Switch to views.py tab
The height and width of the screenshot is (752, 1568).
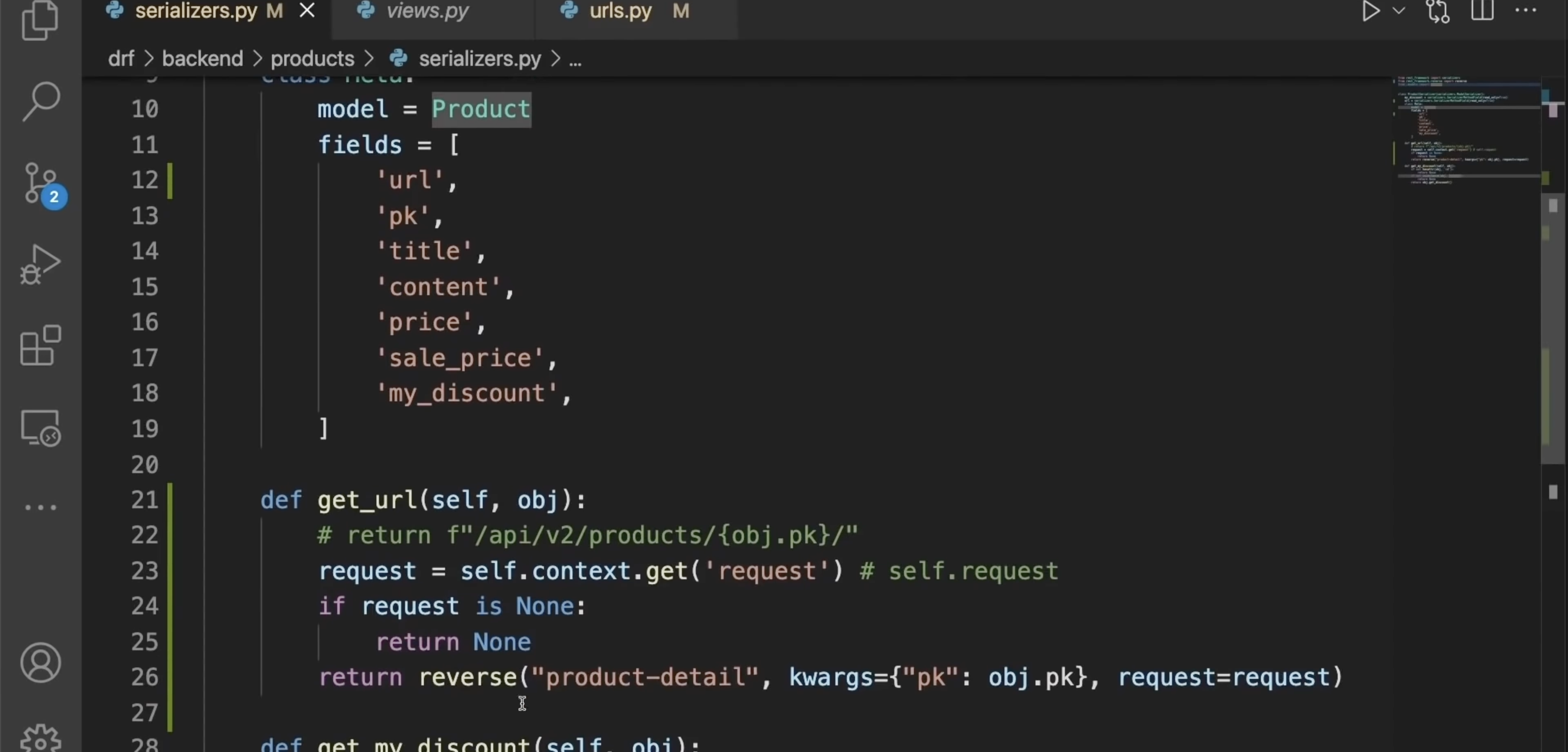coord(427,11)
